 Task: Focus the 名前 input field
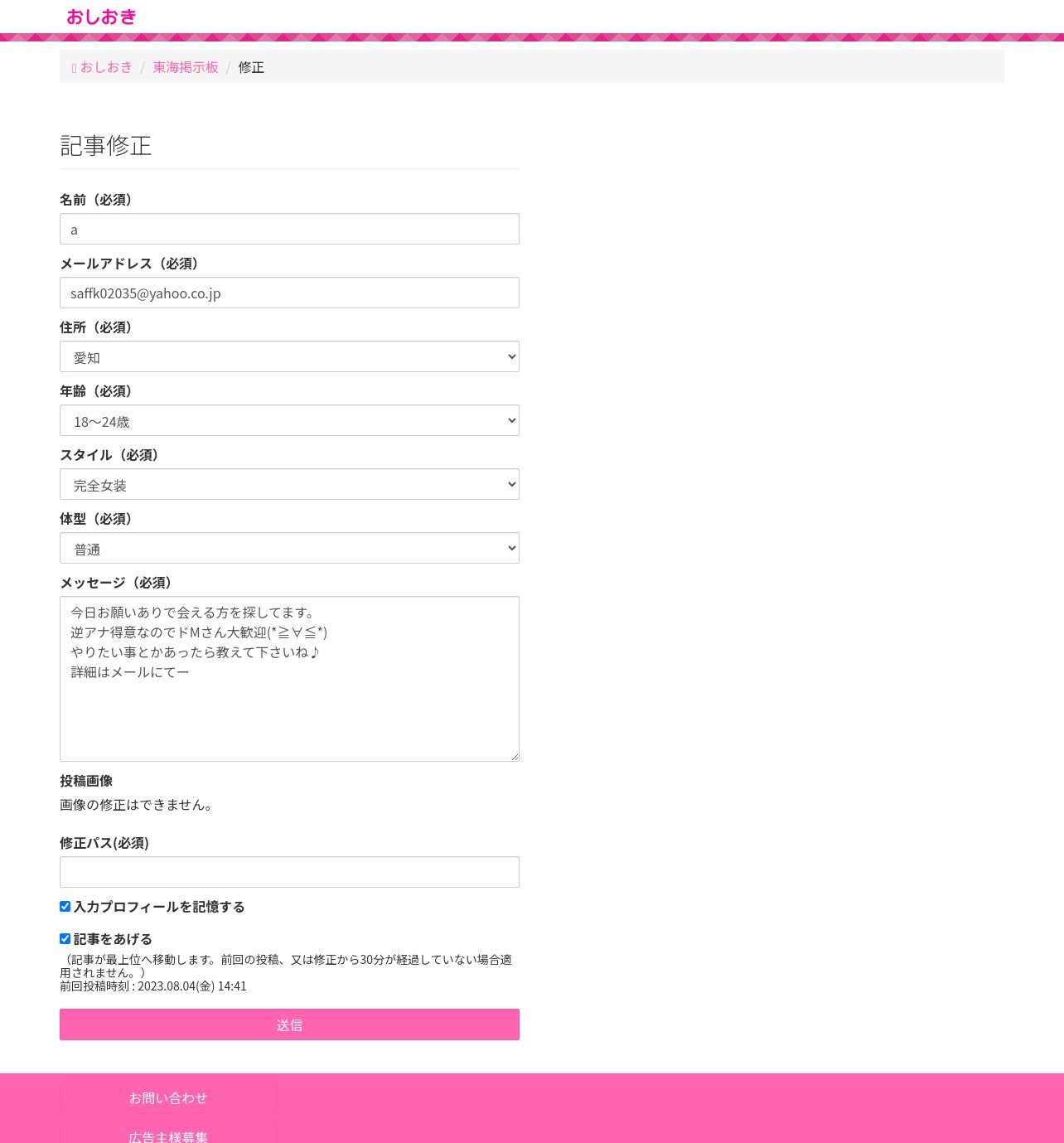coord(289,229)
